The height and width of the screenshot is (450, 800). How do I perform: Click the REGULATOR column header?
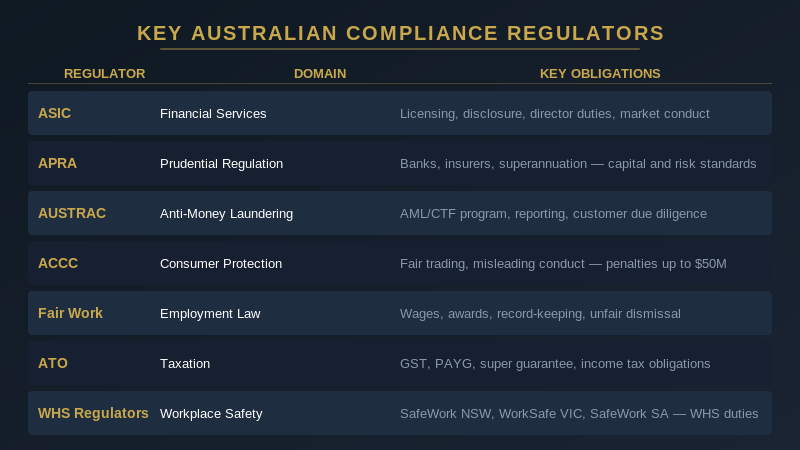point(105,73)
